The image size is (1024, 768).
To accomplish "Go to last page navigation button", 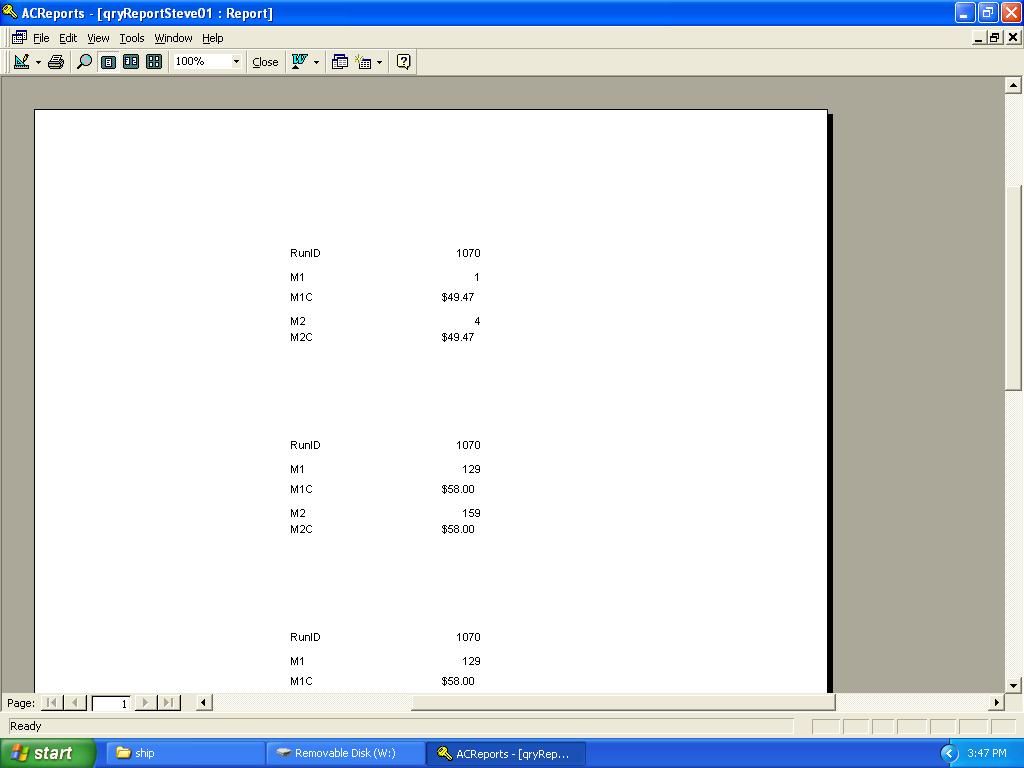I will (x=168, y=703).
